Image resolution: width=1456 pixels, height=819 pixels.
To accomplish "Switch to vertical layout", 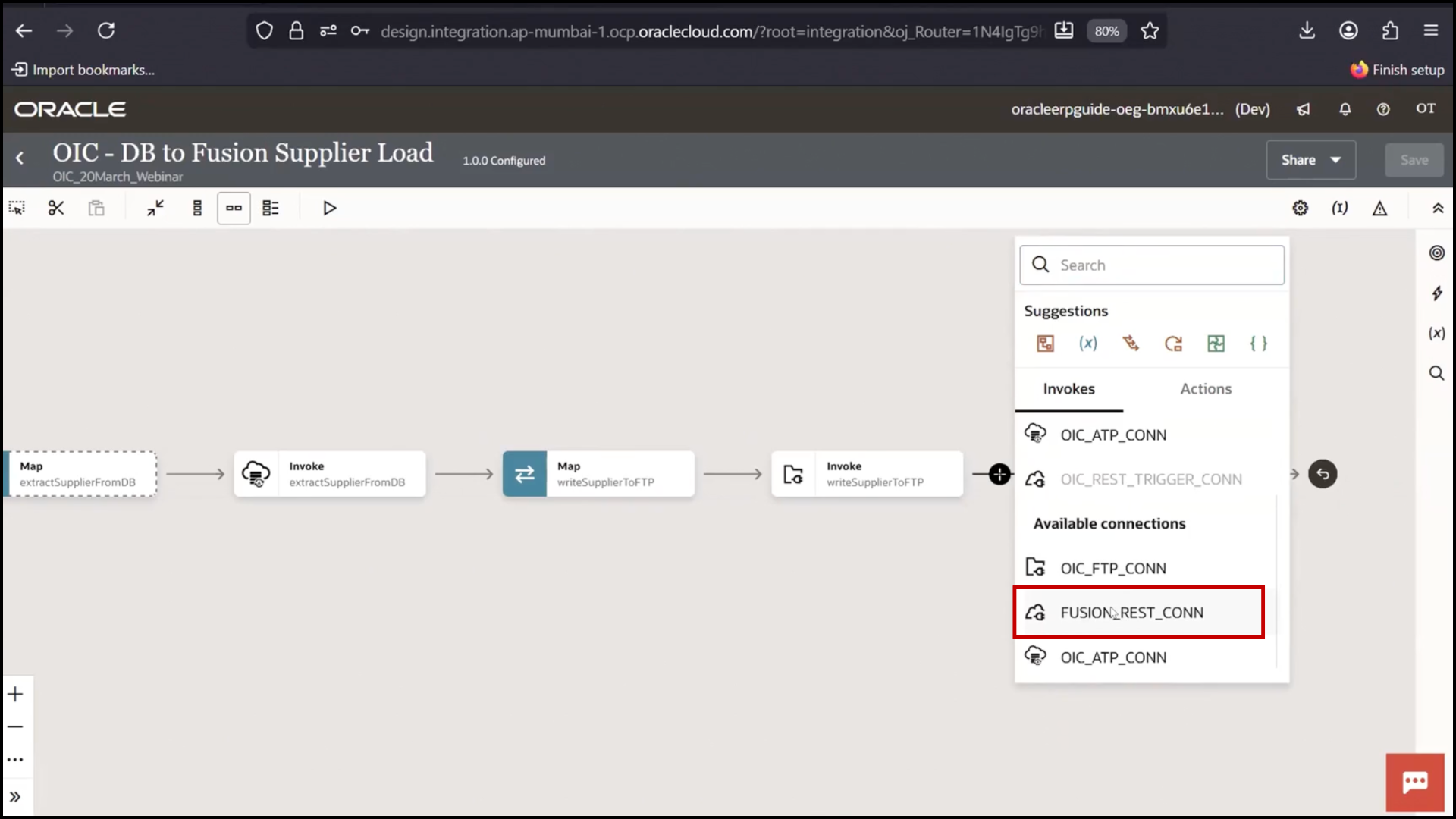I will coord(197,208).
